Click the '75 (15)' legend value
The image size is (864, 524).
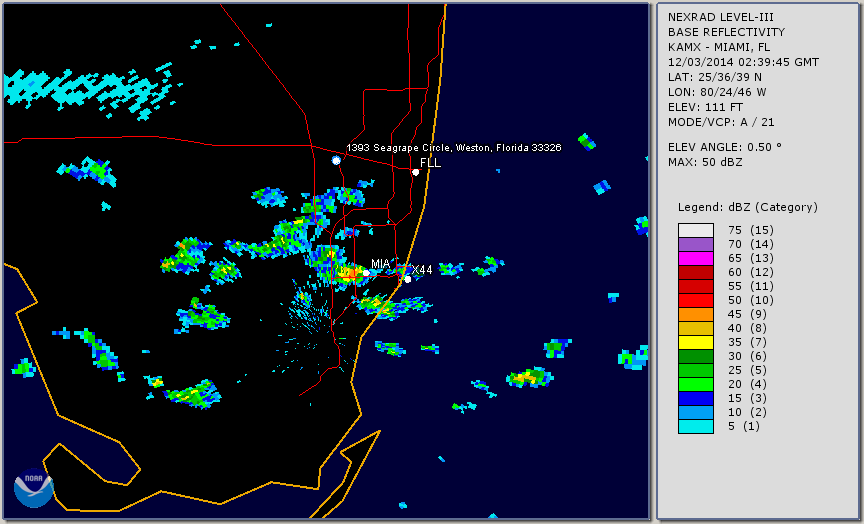click(750, 230)
